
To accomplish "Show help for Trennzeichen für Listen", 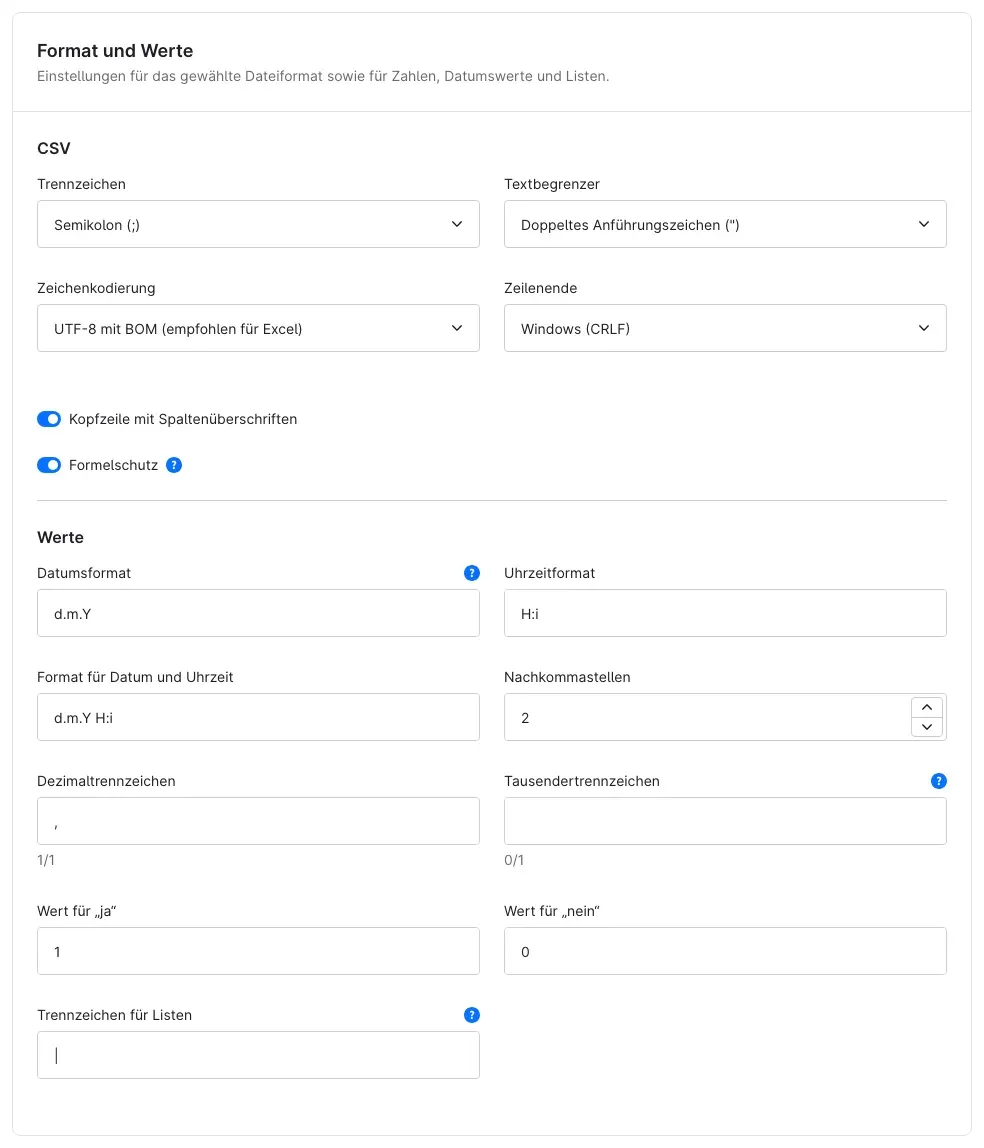I will [472, 1015].
